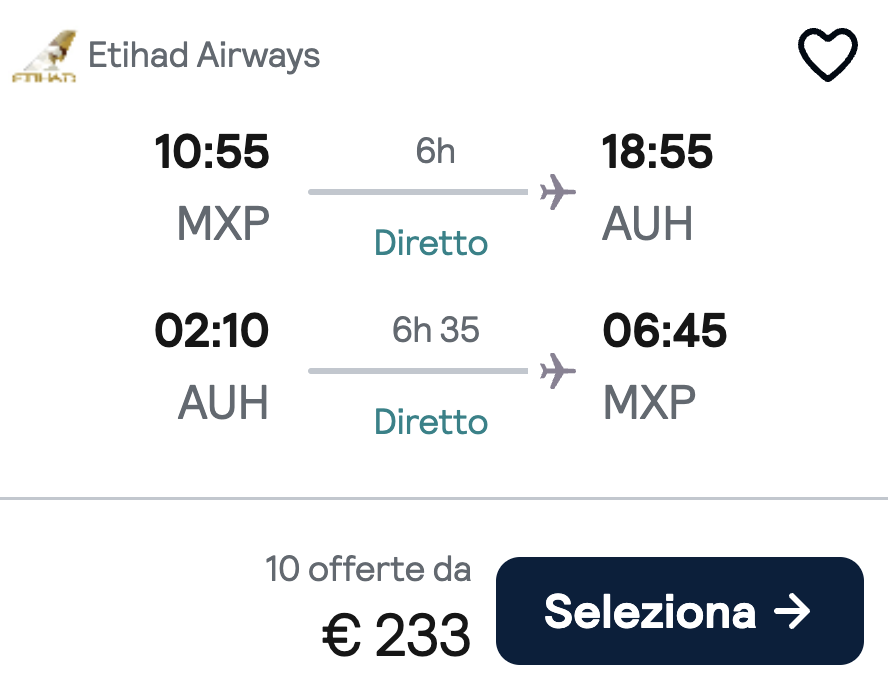Click the Etihad Airways logo

[44, 56]
